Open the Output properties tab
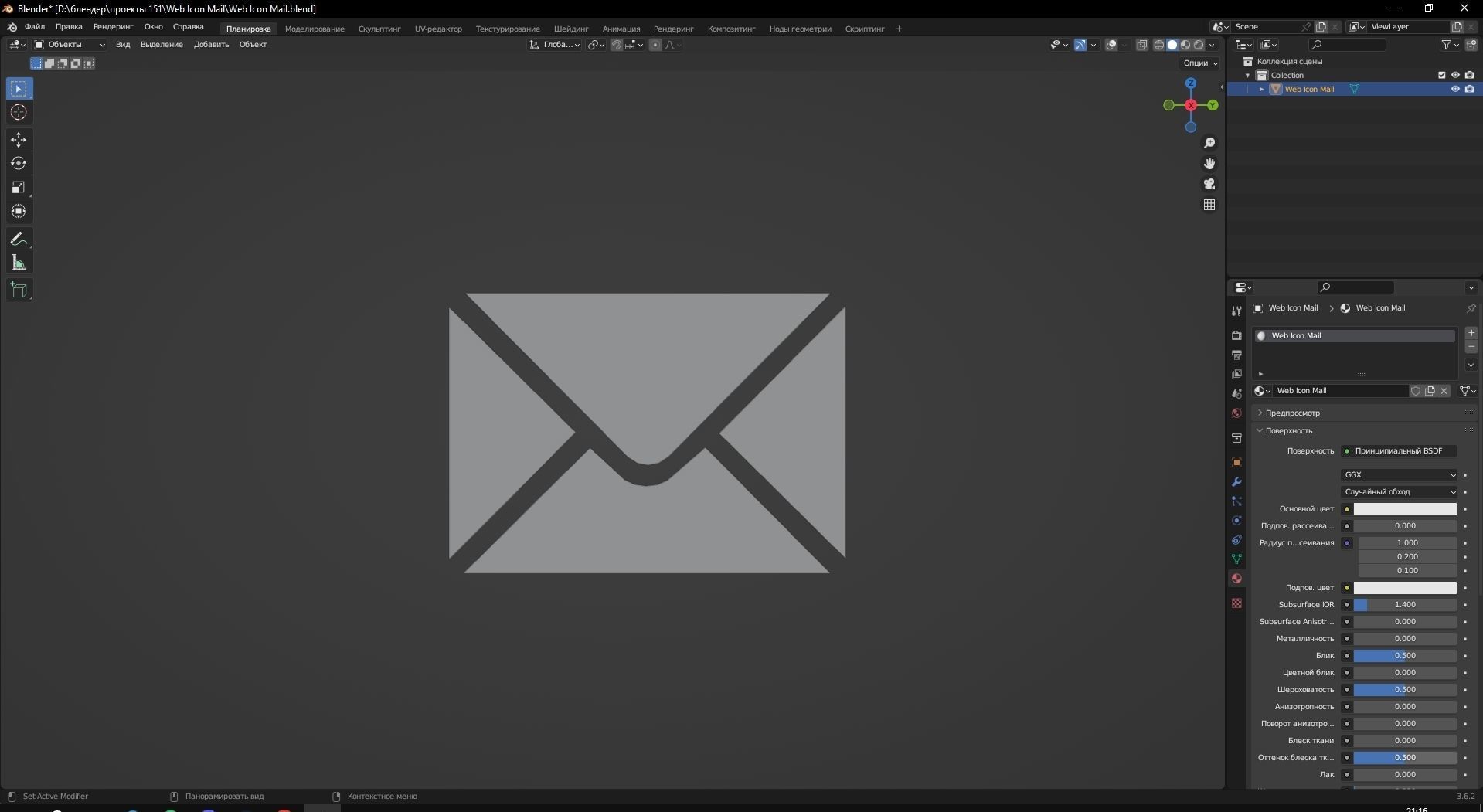The height and width of the screenshot is (812, 1483). [x=1236, y=355]
